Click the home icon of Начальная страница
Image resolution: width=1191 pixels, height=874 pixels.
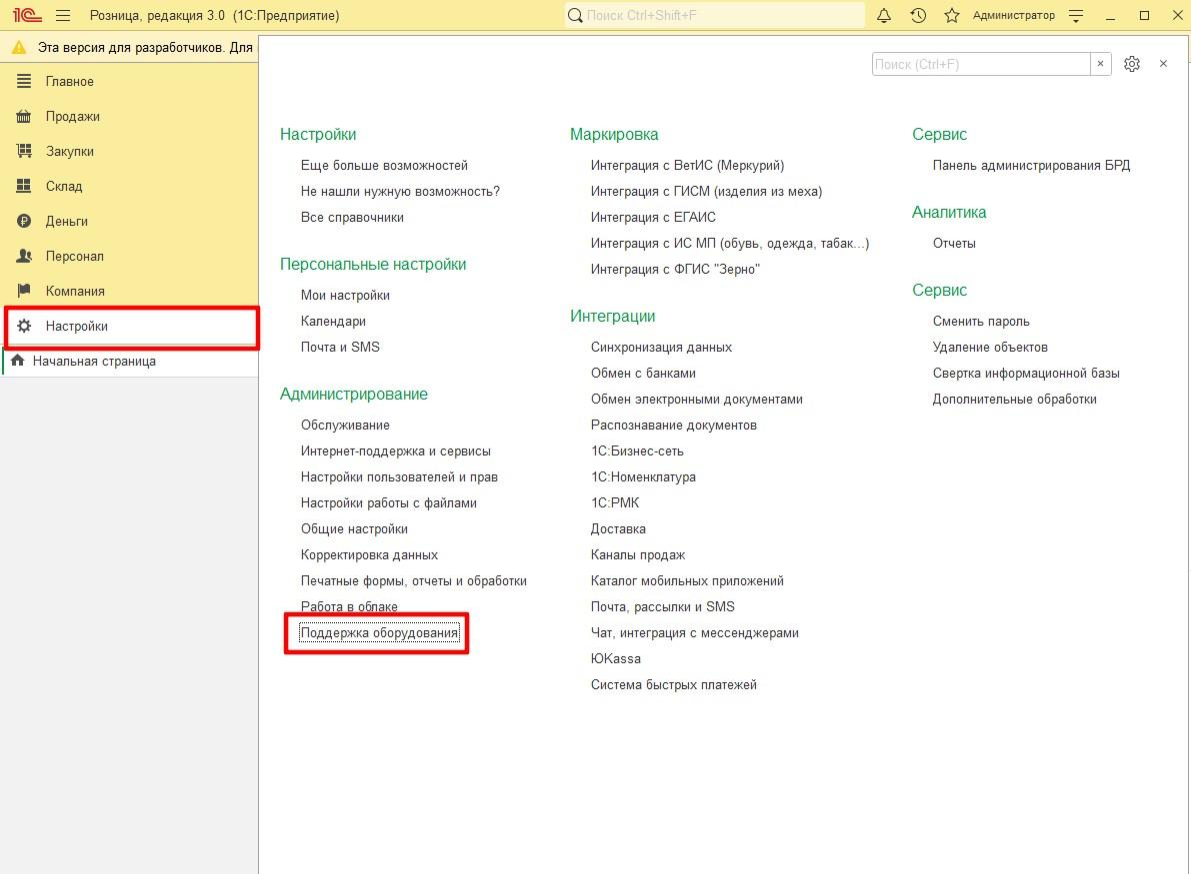tap(17, 361)
